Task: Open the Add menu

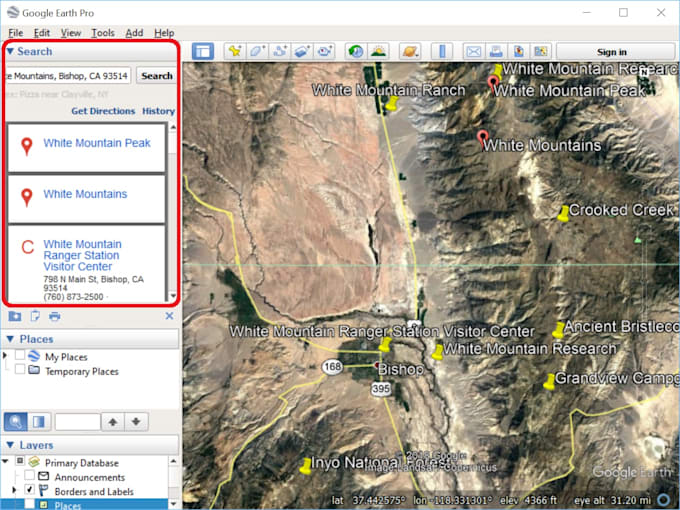Action: coord(134,33)
